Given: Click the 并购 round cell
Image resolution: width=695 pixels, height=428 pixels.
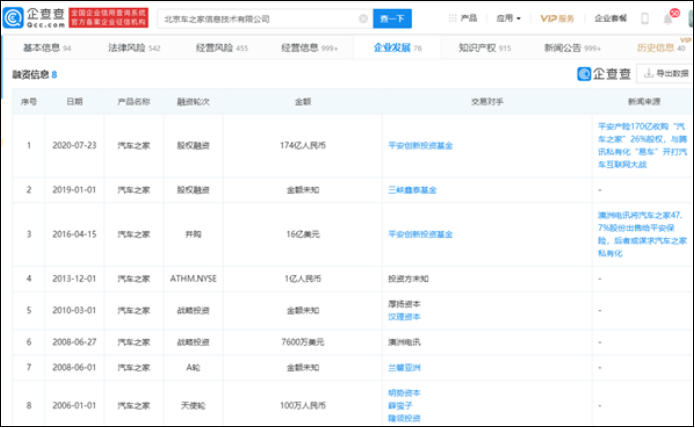Looking at the screenshot, I should pyautogui.click(x=193, y=234).
